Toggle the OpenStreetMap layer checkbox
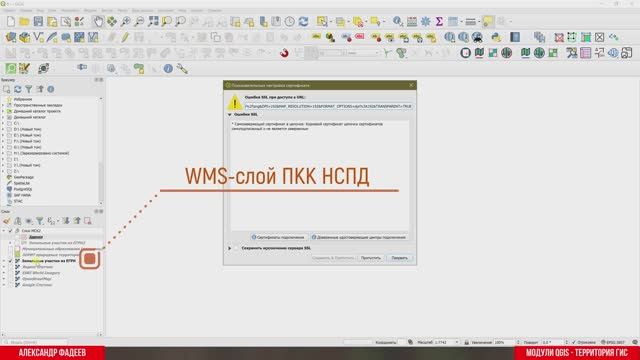640x360 pixels. pyautogui.click(x=11, y=279)
